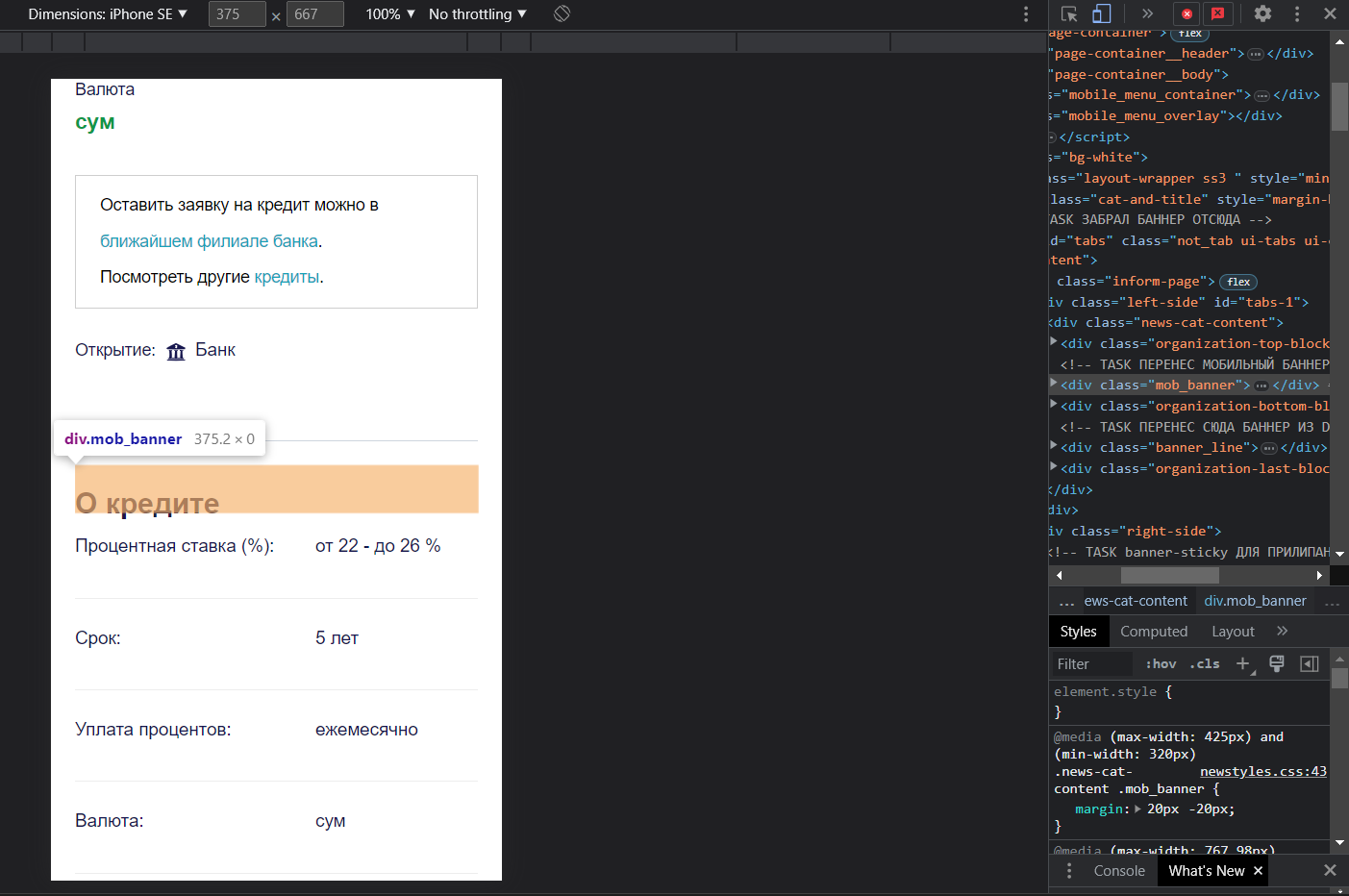
Task: Open the drawer three-dot menu
Action: pyautogui.click(x=1069, y=871)
